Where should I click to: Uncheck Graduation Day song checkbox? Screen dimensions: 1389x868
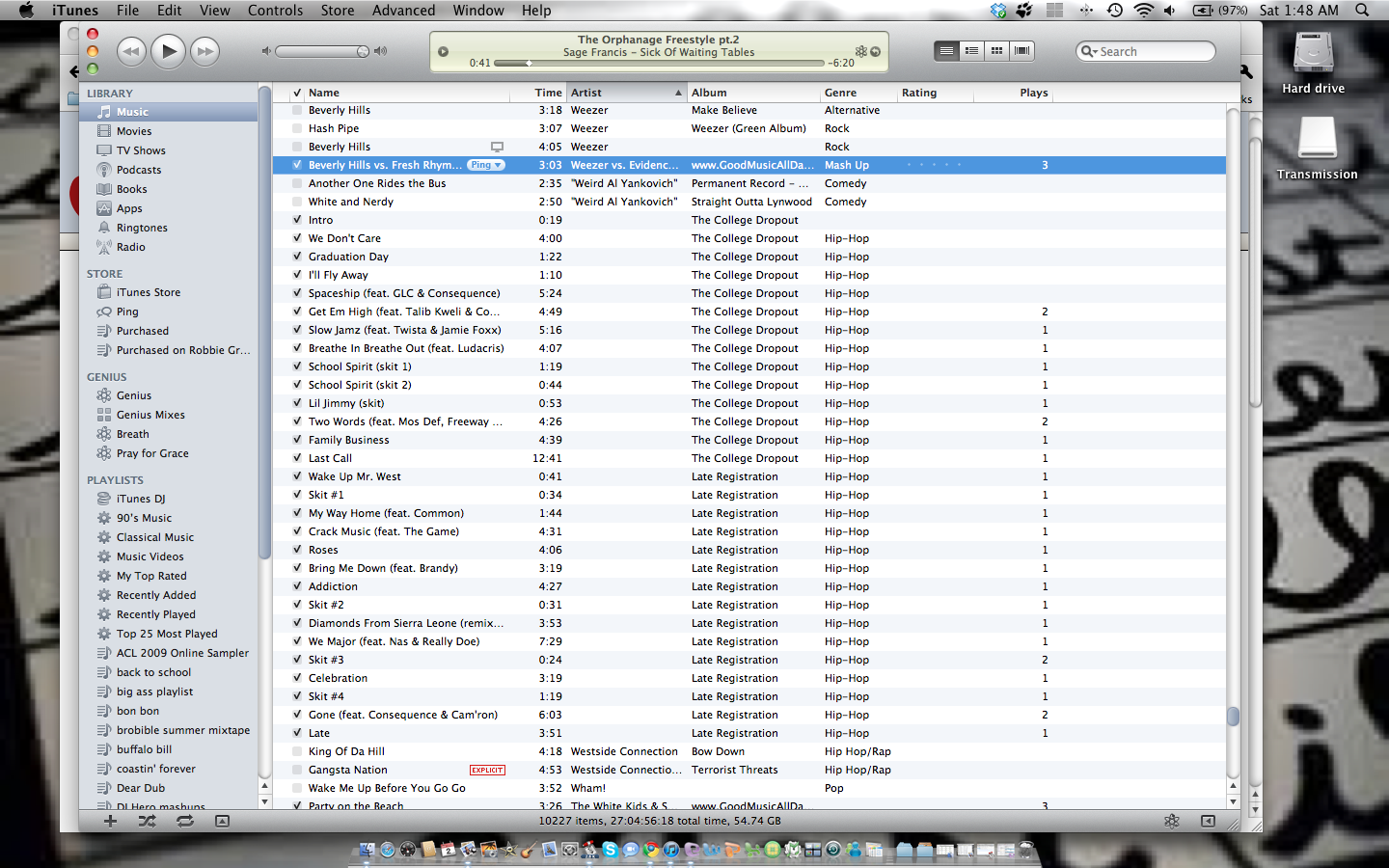297,257
